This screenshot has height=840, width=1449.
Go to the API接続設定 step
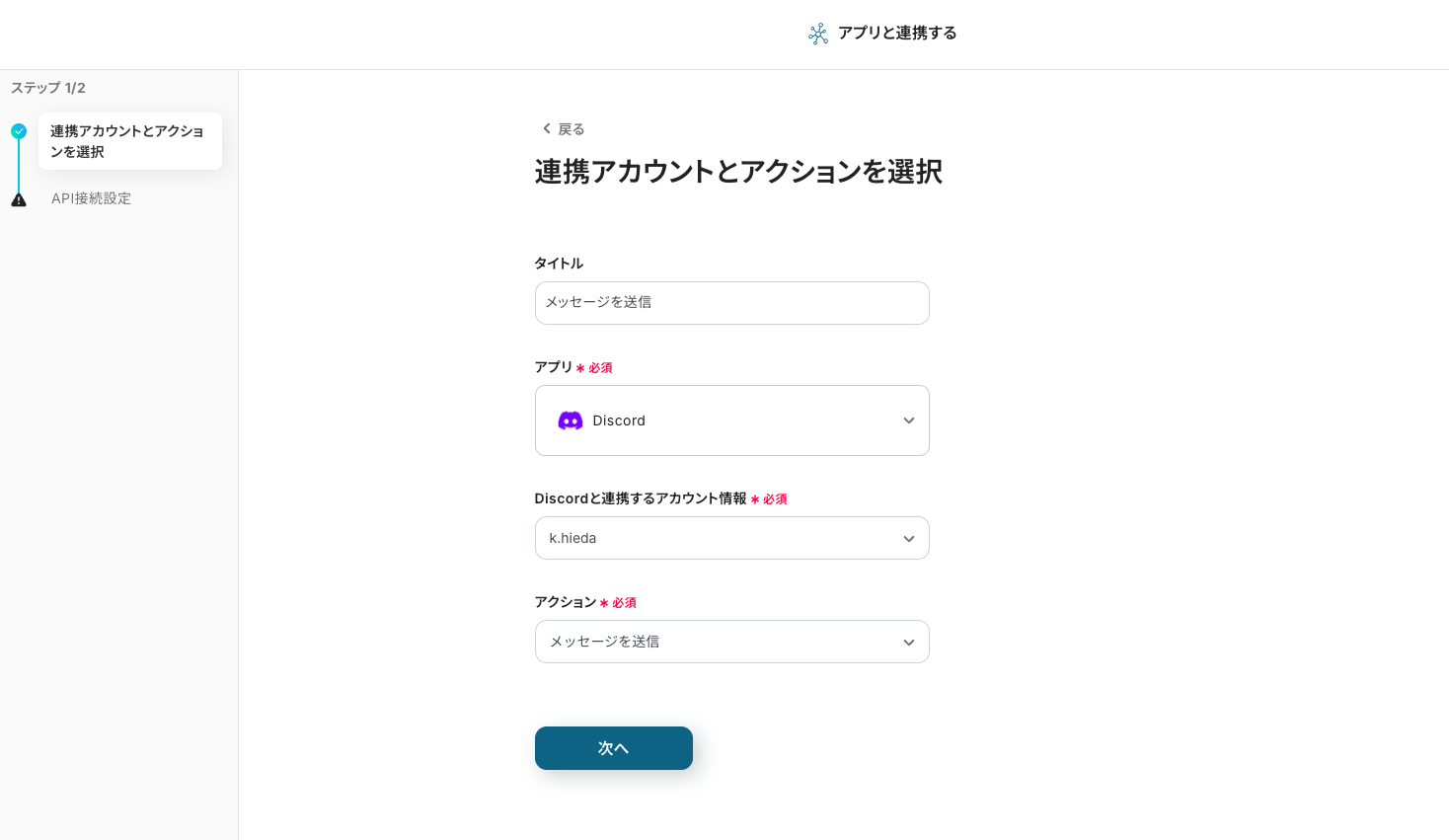point(91,198)
